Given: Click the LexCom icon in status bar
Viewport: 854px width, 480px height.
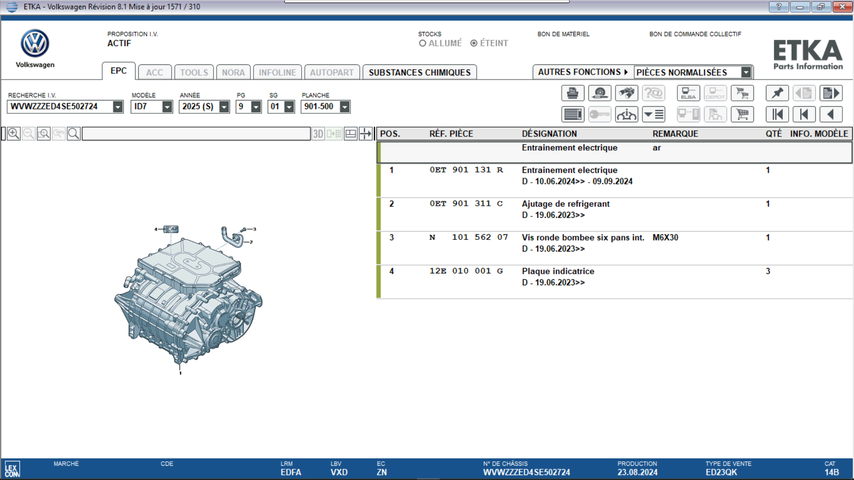Looking at the screenshot, I should point(11,470).
